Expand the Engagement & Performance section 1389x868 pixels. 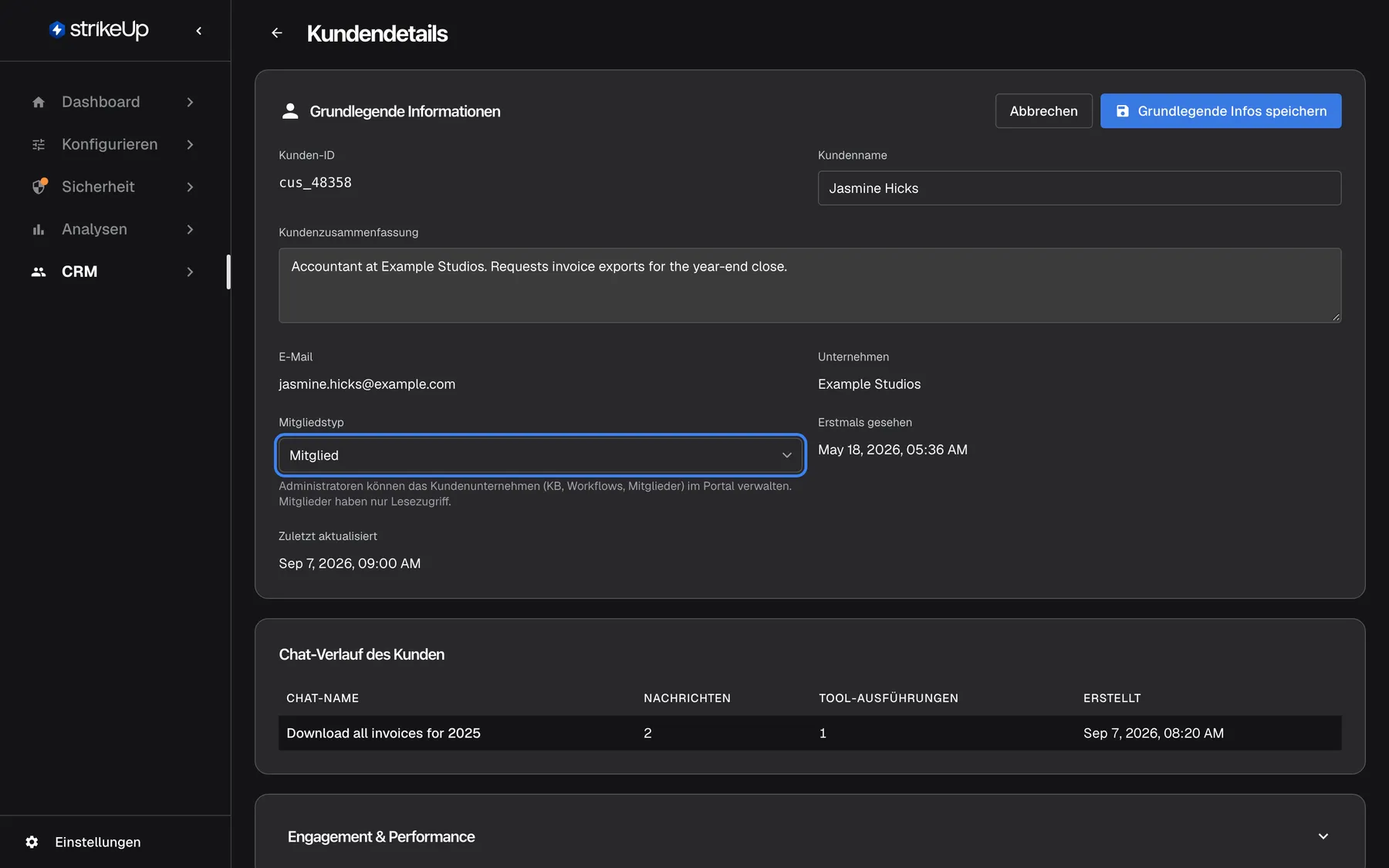[1323, 836]
